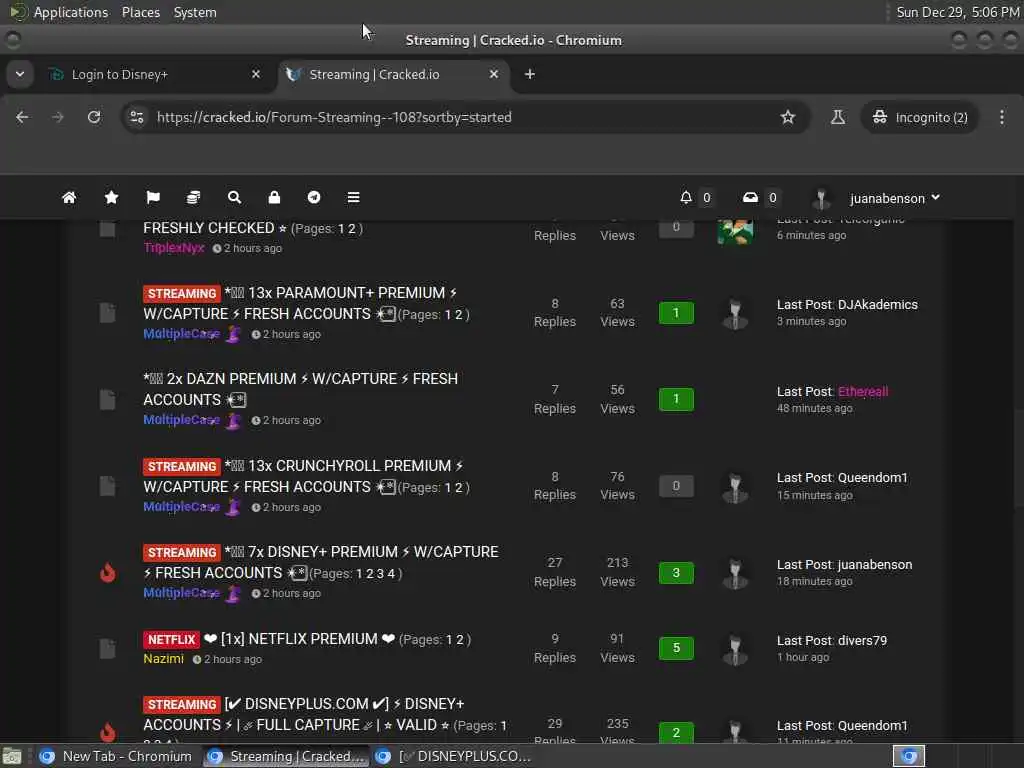Open 7x DISNEY+ PREMIUM thread

[x=321, y=562]
